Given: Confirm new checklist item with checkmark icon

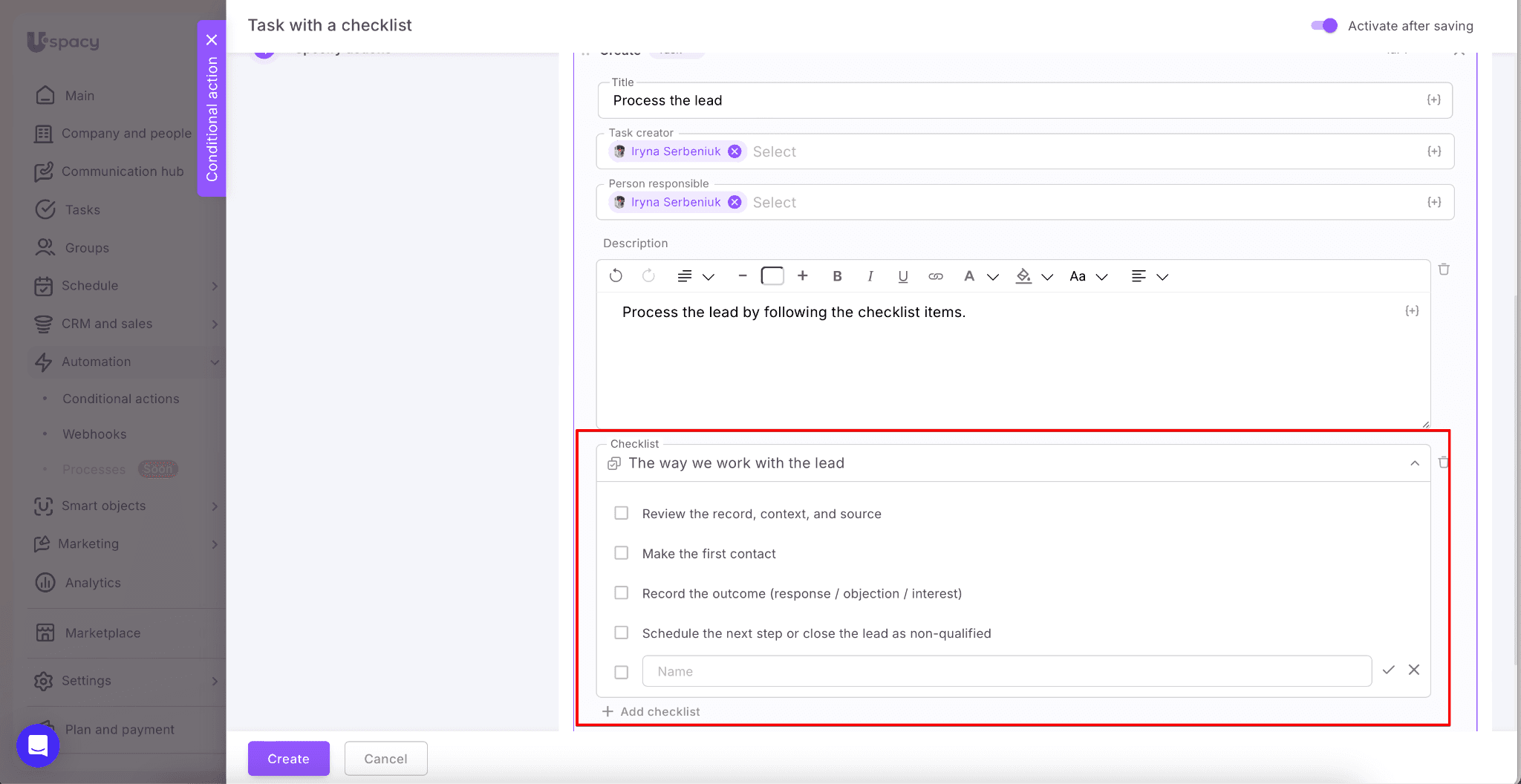Looking at the screenshot, I should pos(1388,670).
